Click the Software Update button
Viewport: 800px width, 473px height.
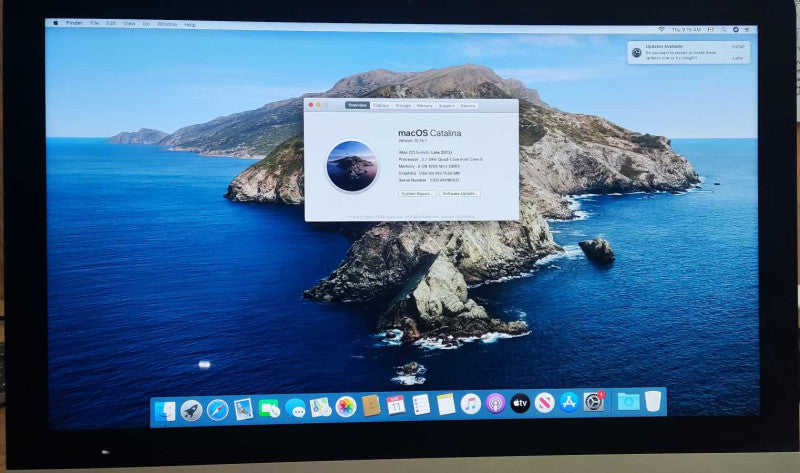tap(459, 194)
